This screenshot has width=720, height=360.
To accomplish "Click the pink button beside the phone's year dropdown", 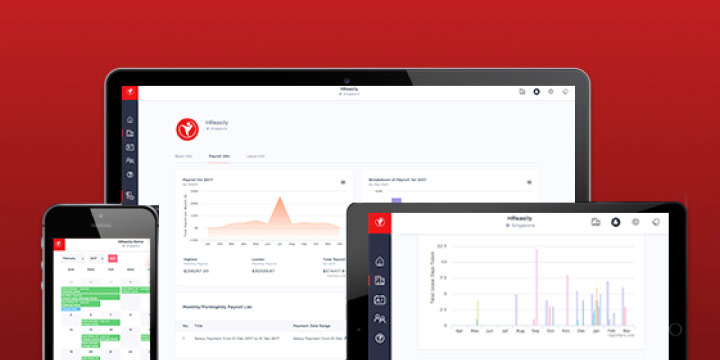I will point(112,259).
